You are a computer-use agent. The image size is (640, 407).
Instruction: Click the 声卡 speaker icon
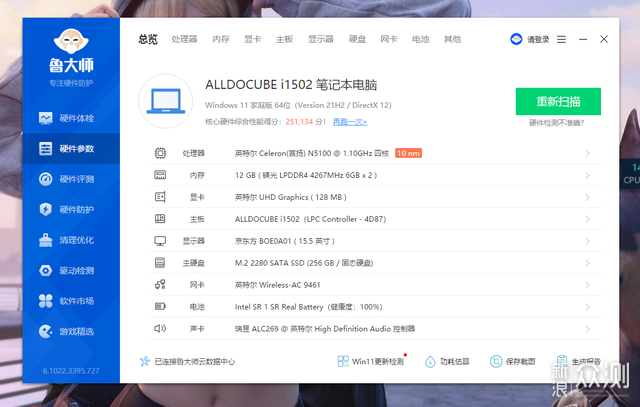(x=160, y=328)
